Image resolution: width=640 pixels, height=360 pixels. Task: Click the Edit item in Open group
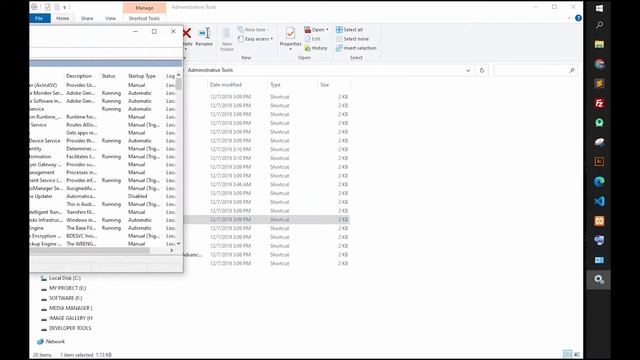click(313, 39)
